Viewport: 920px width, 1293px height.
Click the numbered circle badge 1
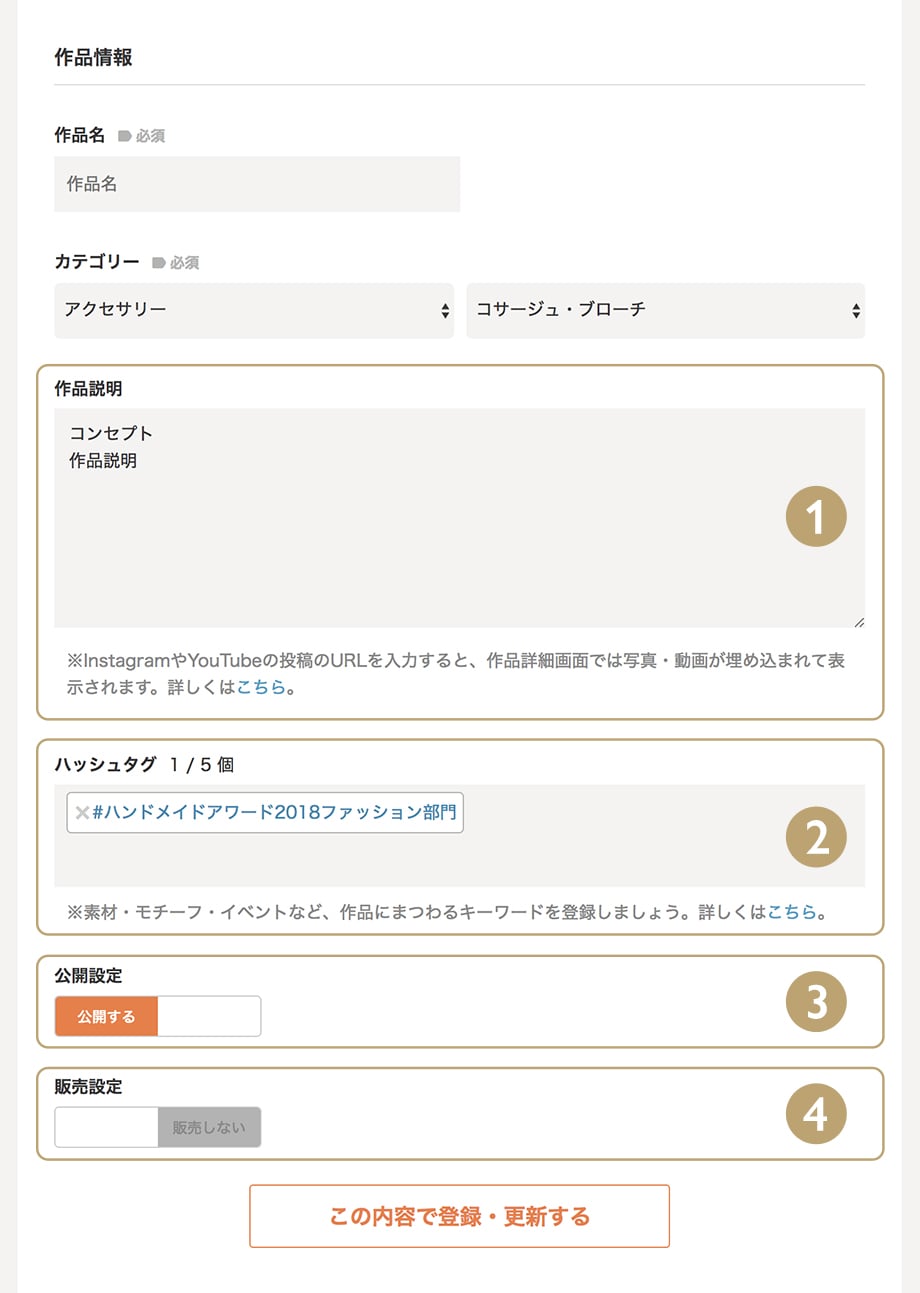(x=816, y=517)
